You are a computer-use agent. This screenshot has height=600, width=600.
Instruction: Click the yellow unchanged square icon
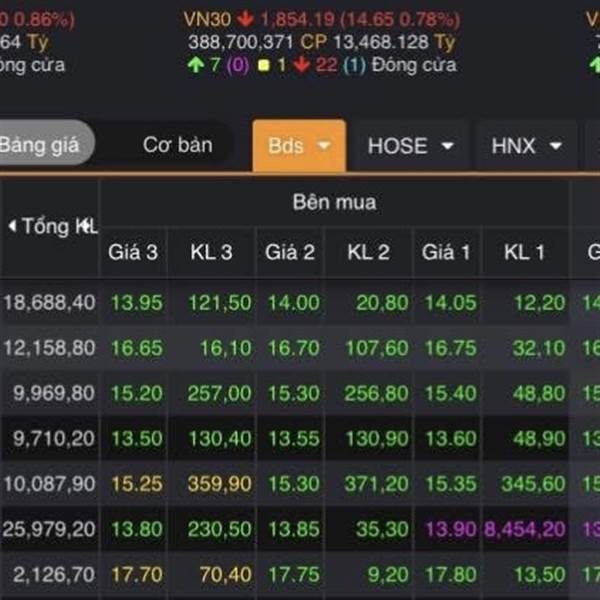click(262, 66)
